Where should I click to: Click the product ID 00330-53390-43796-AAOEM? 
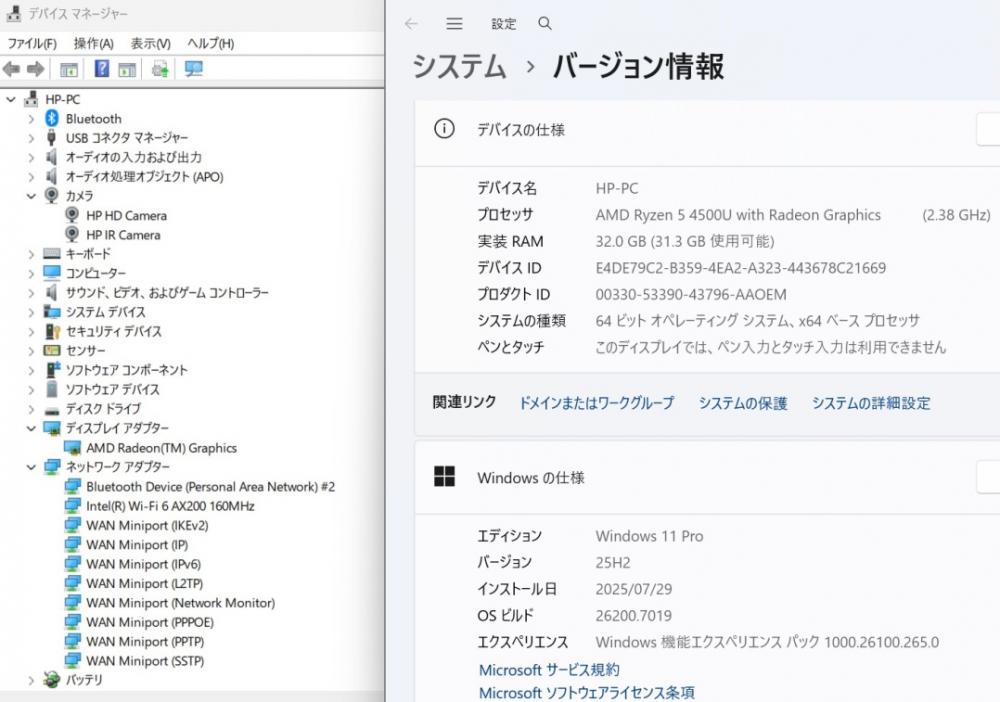(x=691, y=295)
